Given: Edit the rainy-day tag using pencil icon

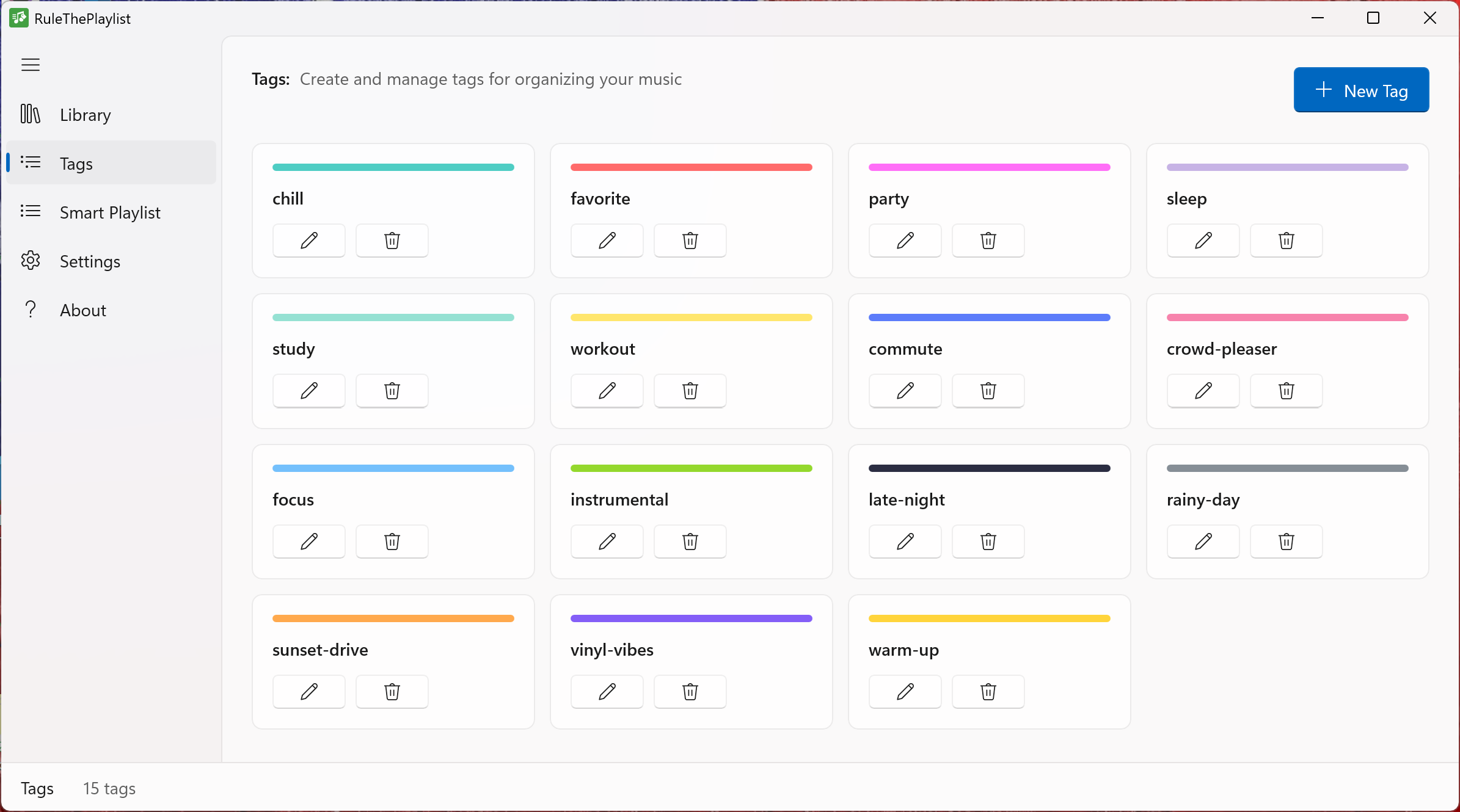Looking at the screenshot, I should point(1202,542).
